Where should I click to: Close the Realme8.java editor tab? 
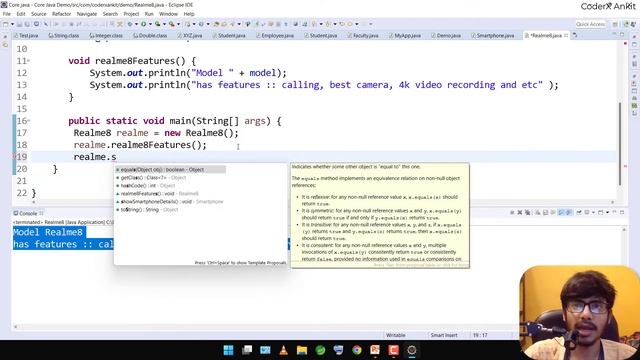(x=566, y=36)
